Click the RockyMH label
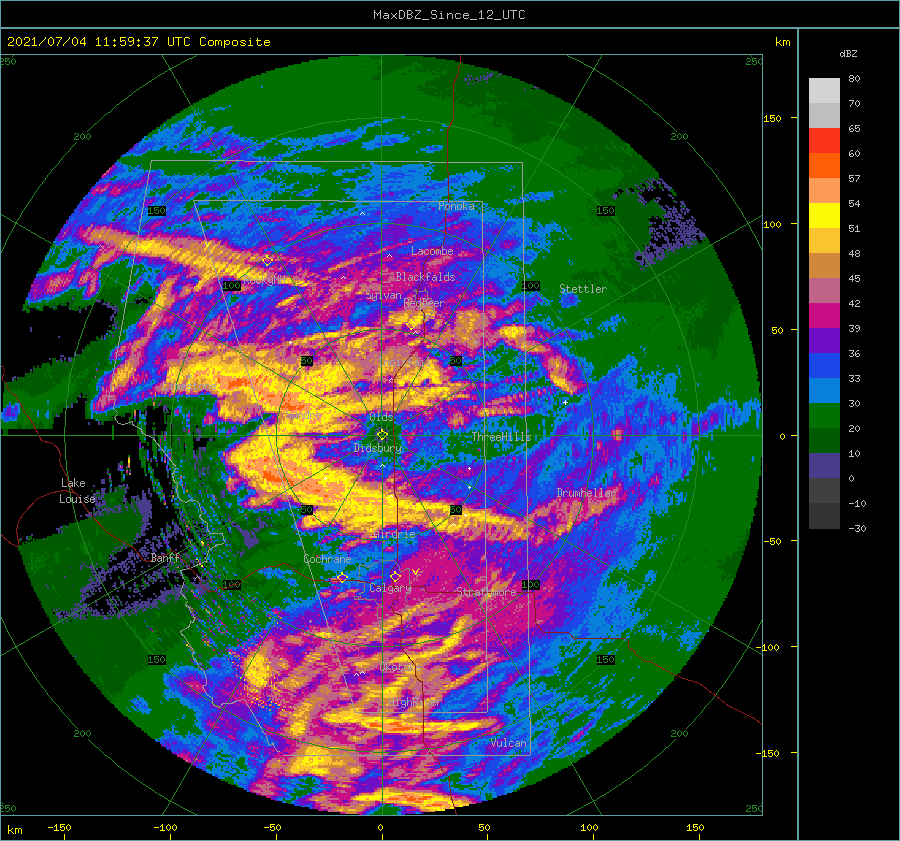 [264, 280]
